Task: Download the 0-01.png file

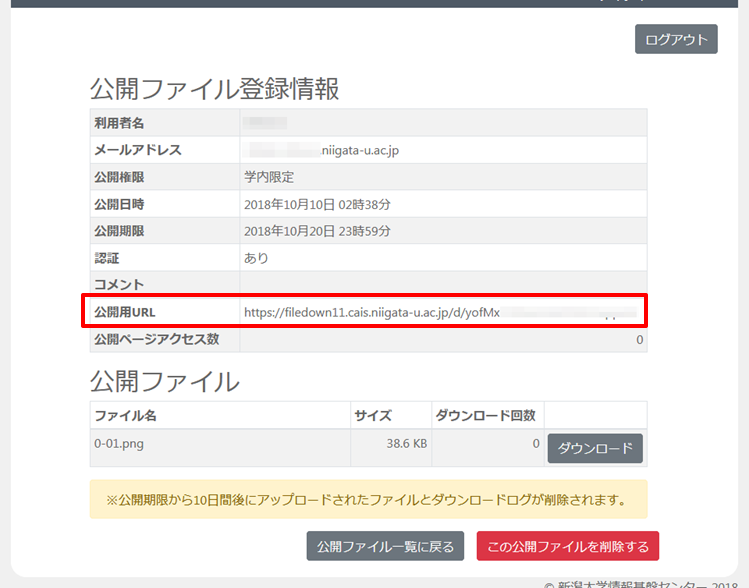Action: pyautogui.click(x=595, y=448)
